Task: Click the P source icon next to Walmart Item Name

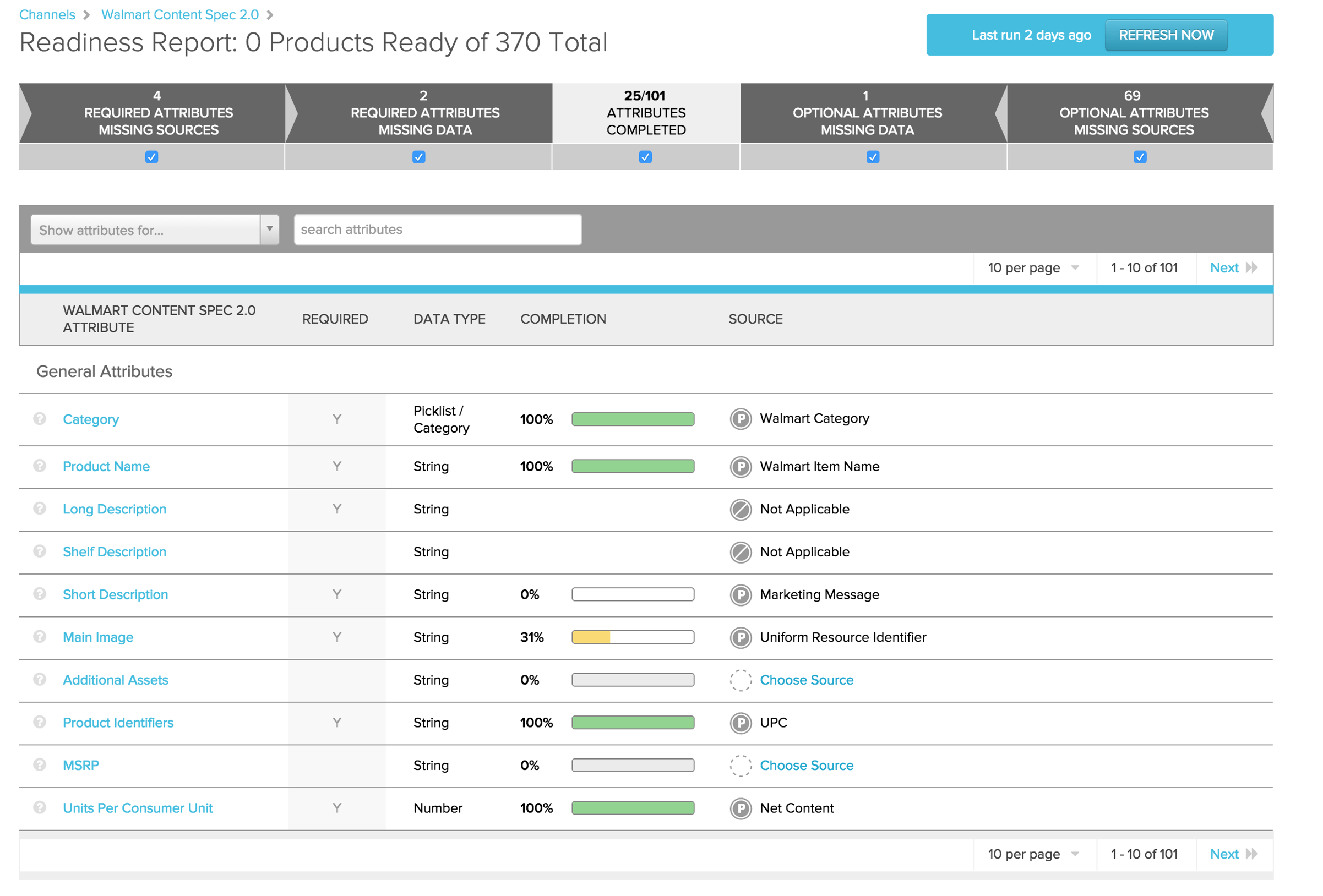Action: 740,466
